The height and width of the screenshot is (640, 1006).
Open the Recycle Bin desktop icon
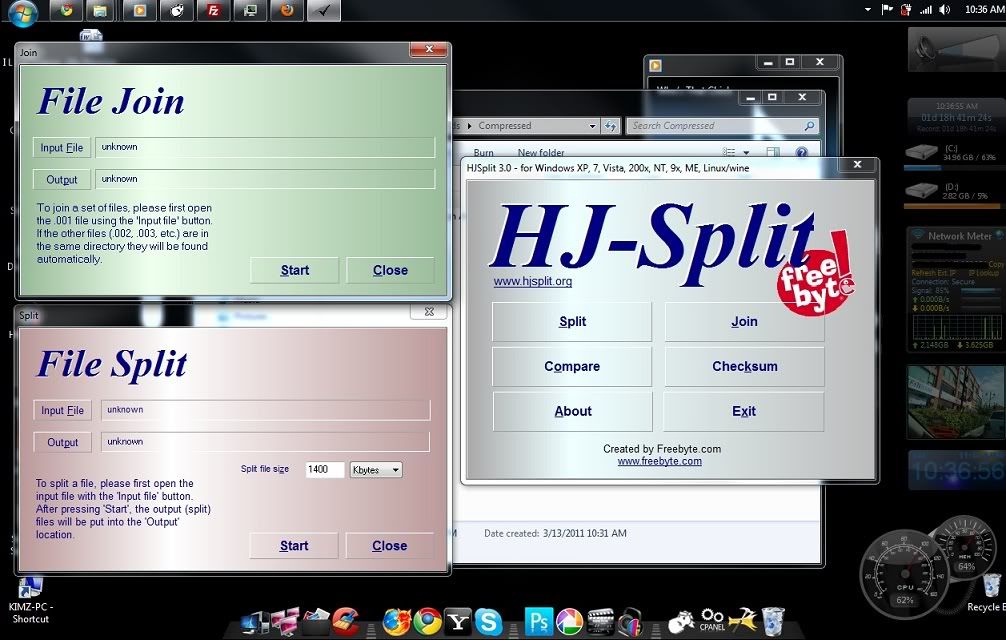[x=991, y=593]
